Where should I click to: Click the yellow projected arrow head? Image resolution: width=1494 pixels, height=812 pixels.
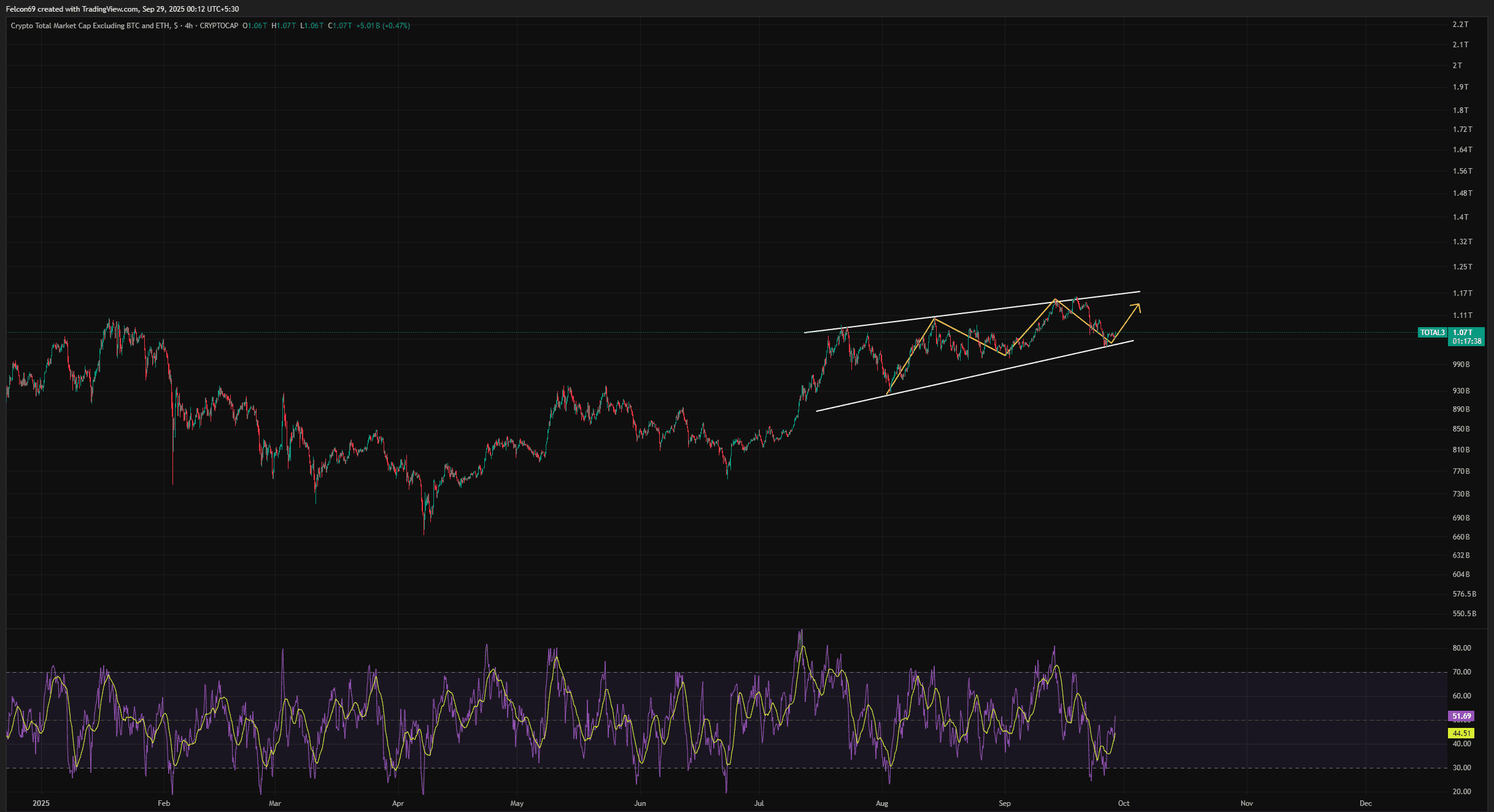(1137, 306)
